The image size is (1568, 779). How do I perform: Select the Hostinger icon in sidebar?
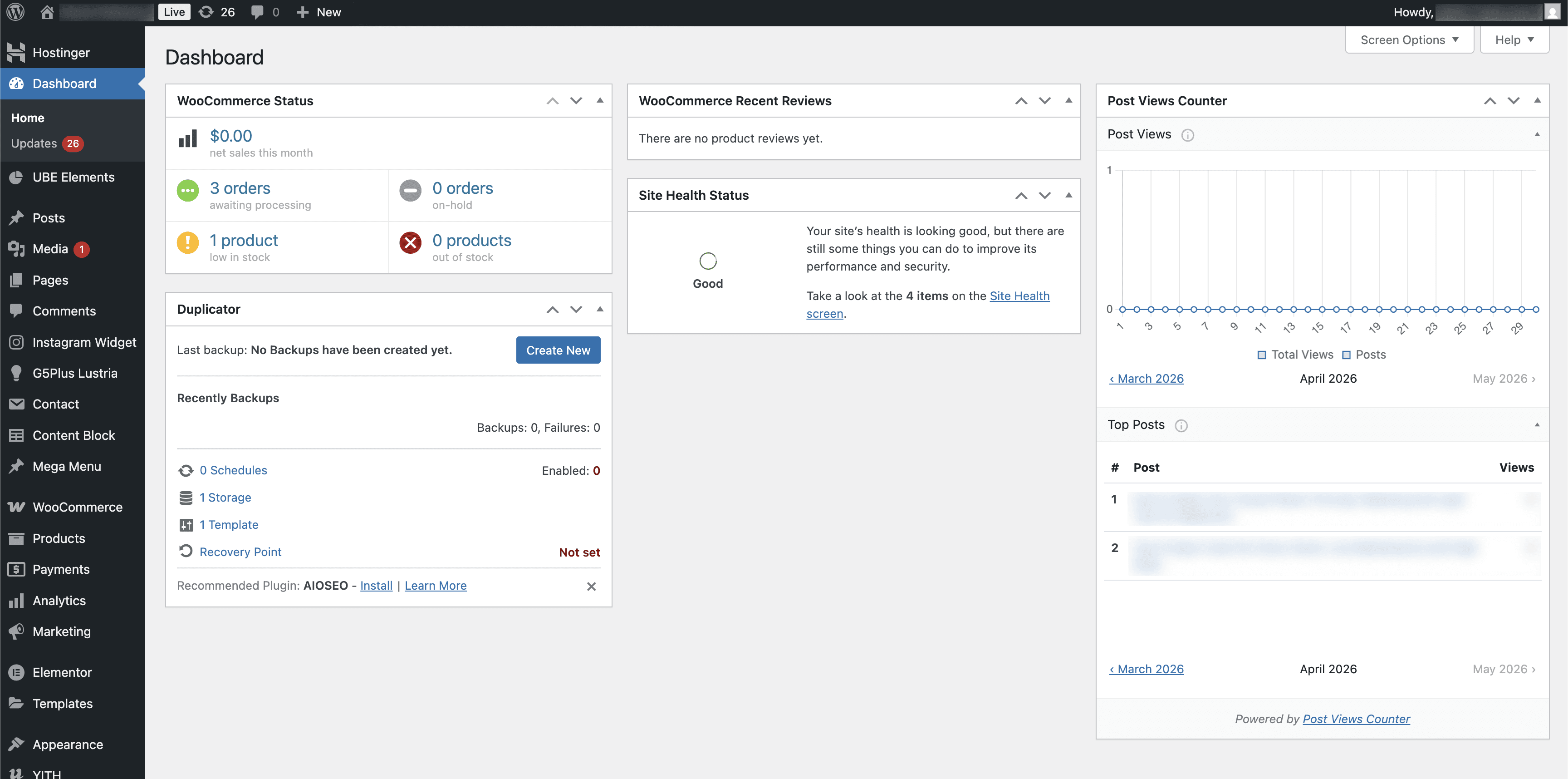click(16, 52)
